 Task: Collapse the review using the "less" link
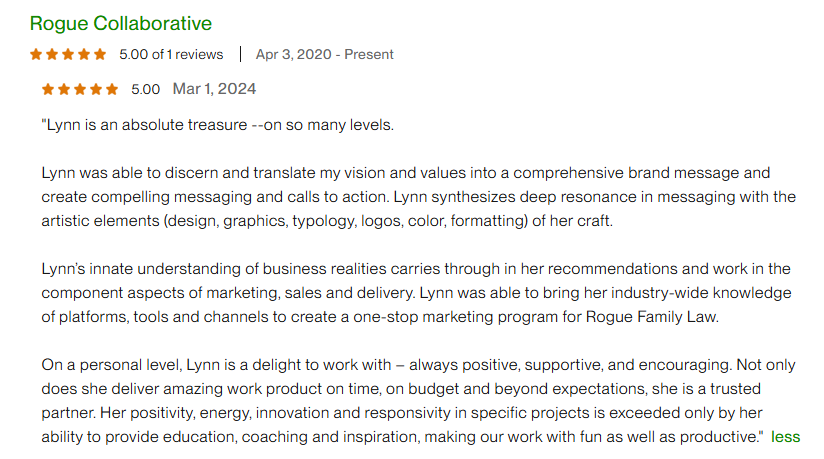point(786,437)
